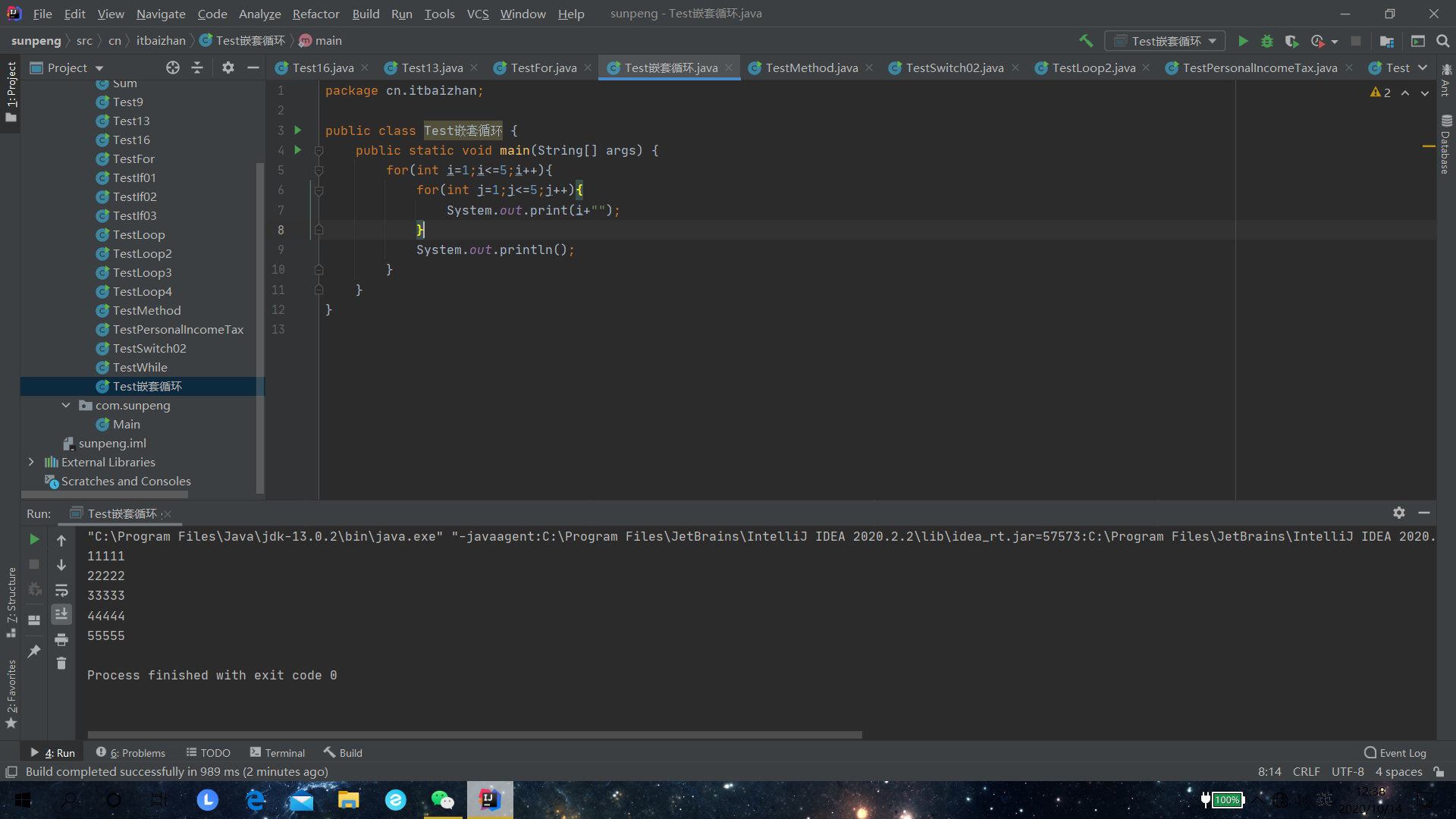Open the Ant tool window
This screenshot has width=1456, height=819.
pyautogui.click(x=1446, y=80)
